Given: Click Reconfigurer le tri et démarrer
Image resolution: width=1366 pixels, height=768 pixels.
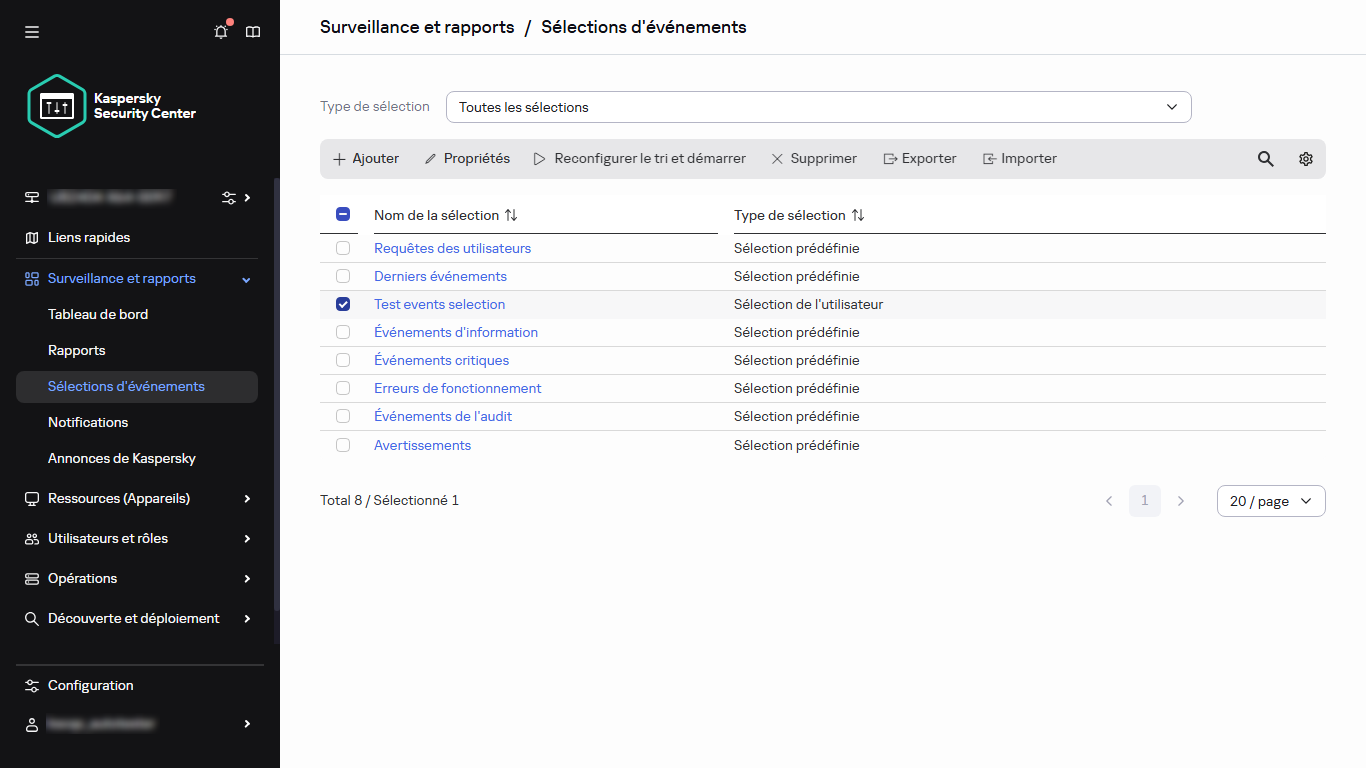Looking at the screenshot, I should (x=640, y=158).
